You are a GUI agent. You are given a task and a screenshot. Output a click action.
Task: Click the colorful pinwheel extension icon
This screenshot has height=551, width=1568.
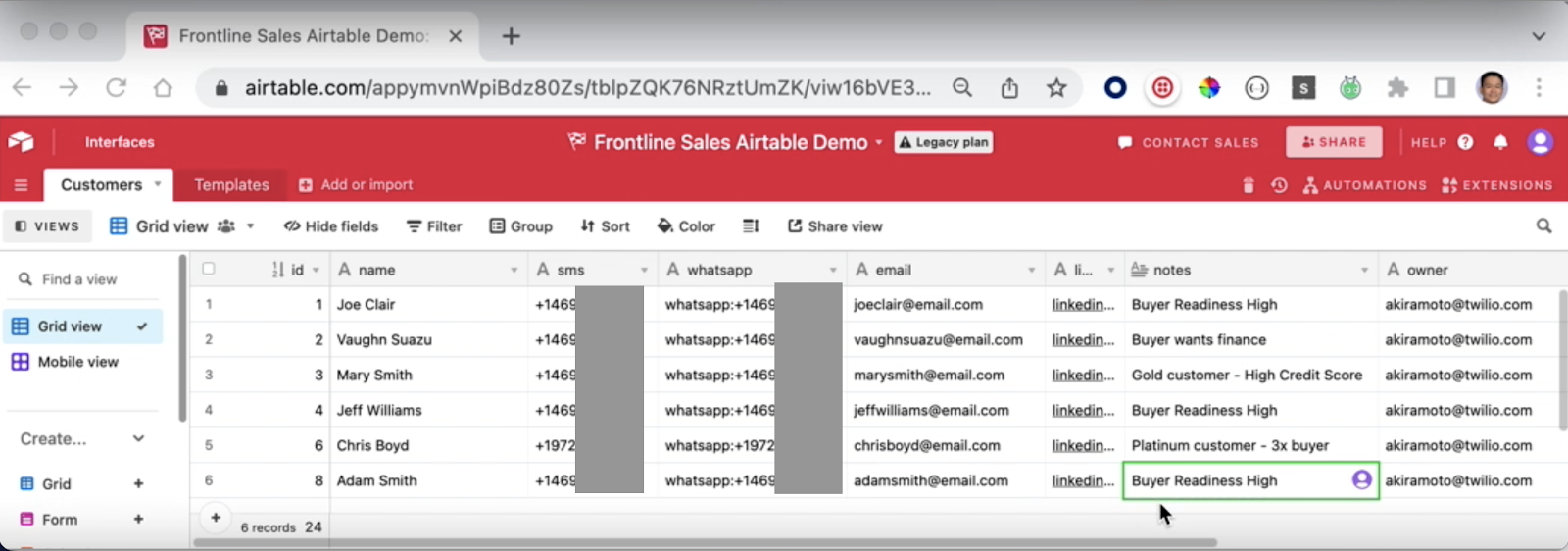coord(1209,88)
